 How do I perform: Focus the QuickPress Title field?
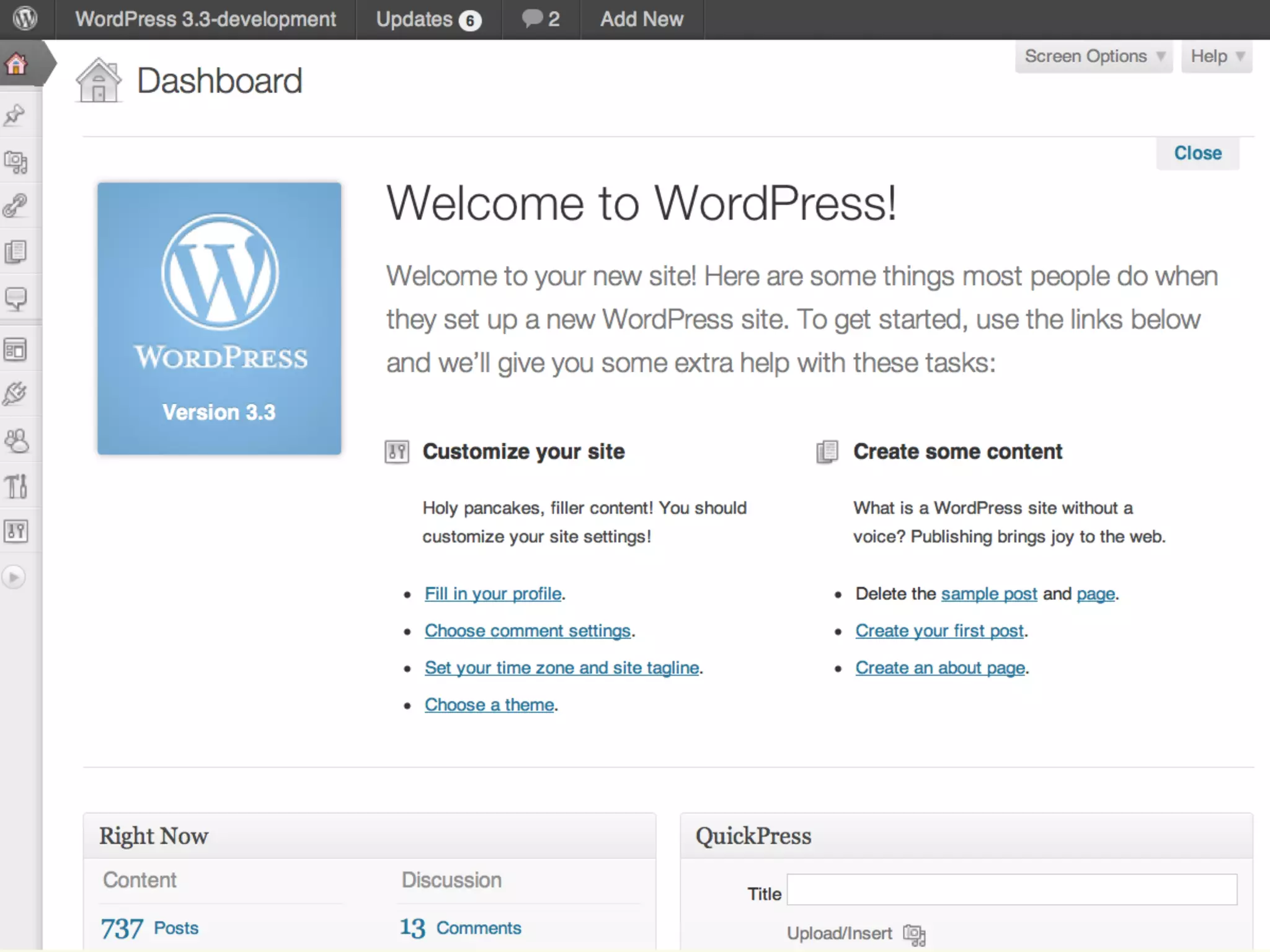point(1011,890)
